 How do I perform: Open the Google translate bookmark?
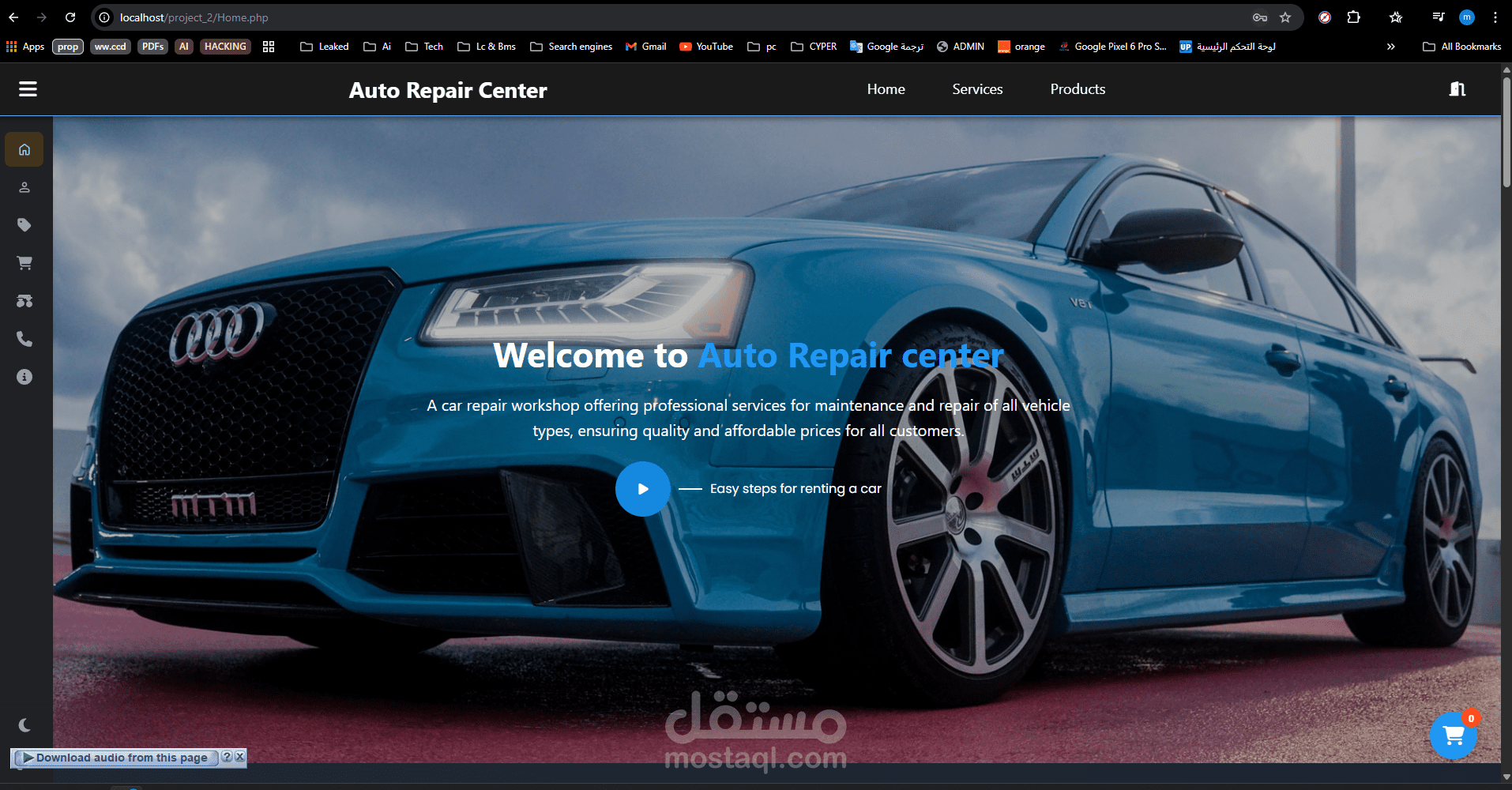(x=886, y=47)
